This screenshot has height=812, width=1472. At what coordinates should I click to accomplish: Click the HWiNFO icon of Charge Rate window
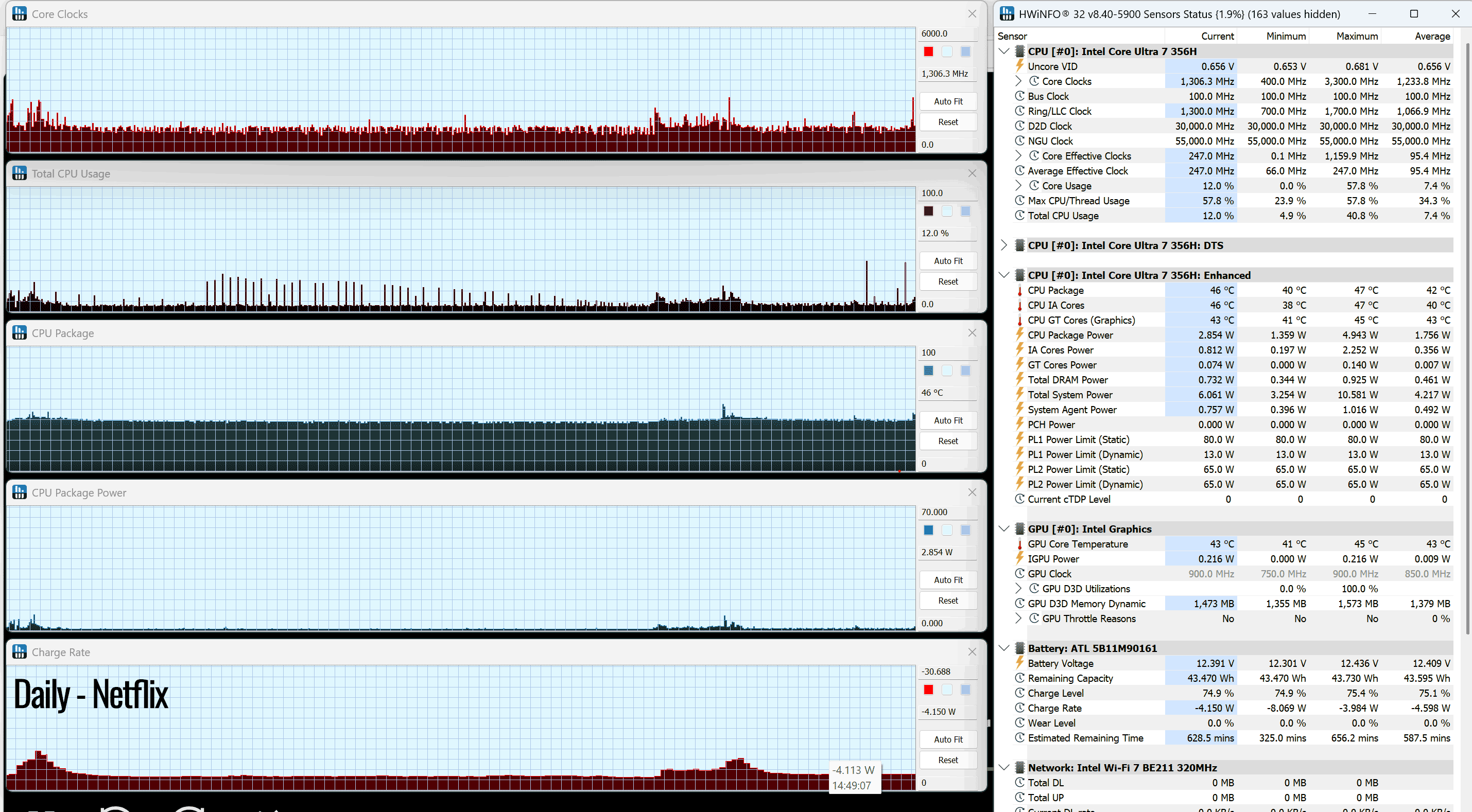[20, 651]
